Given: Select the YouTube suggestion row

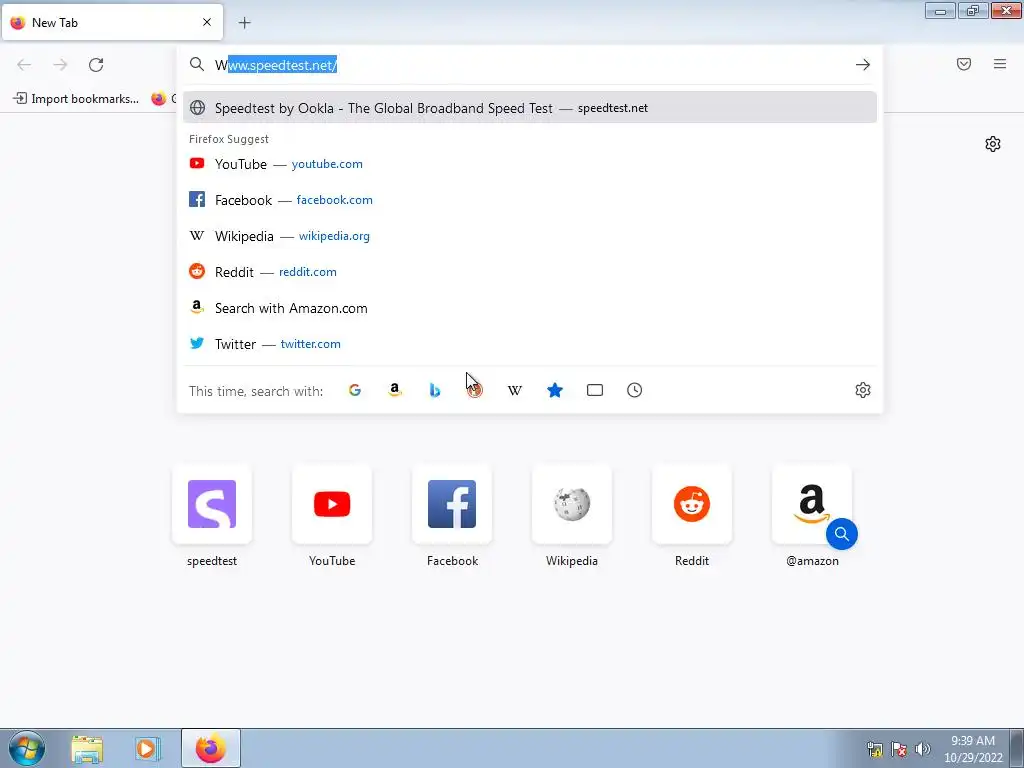Looking at the screenshot, I should tap(530, 164).
